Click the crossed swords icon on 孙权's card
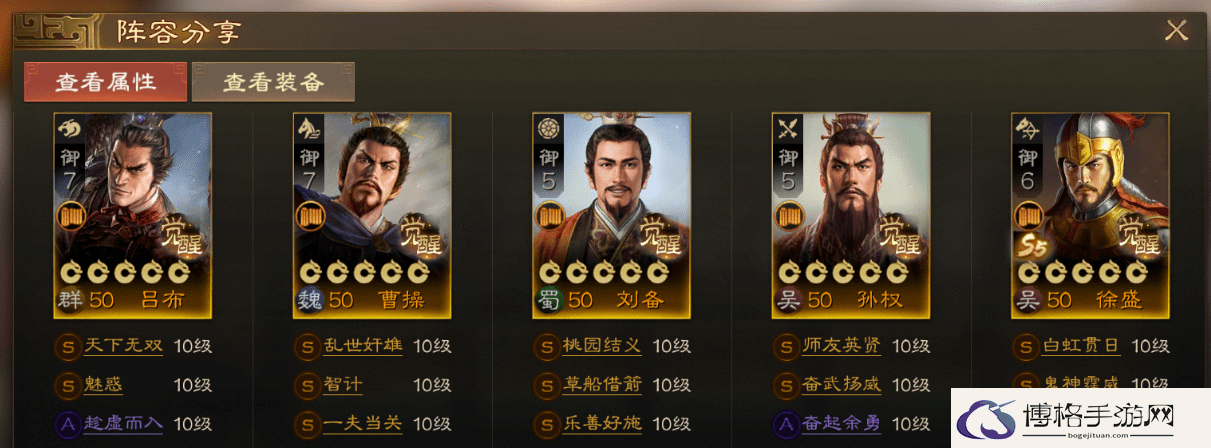 point(789,129)
